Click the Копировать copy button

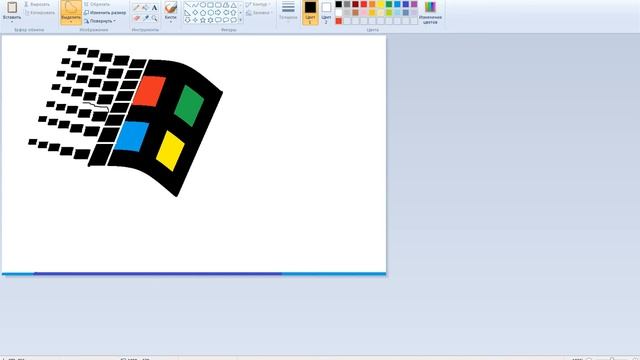coord(40,13)
